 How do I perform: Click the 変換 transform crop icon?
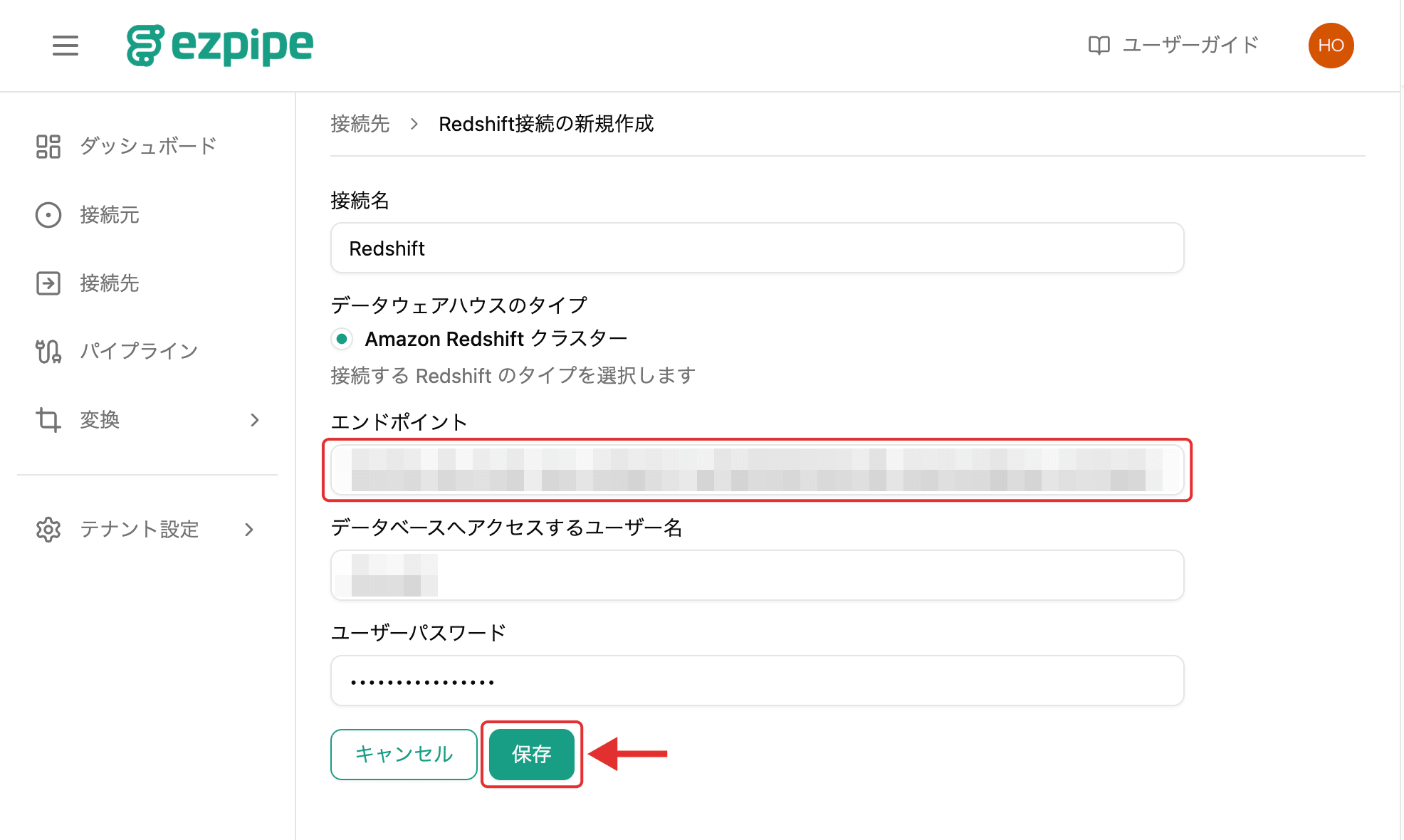pyautogui.click(x=48, y=420)
